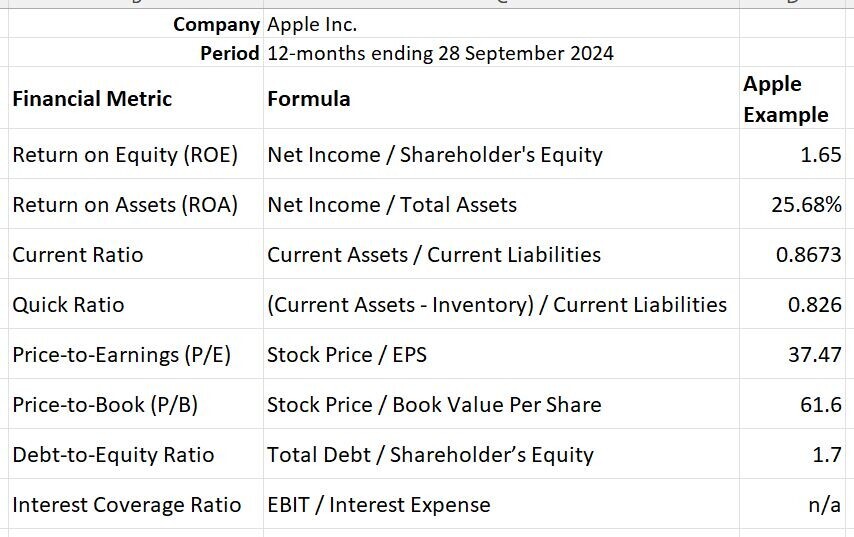This screenshot has width=854, height=537.
Task: Click the Apple Example header cell
Action: pos(792,99)
